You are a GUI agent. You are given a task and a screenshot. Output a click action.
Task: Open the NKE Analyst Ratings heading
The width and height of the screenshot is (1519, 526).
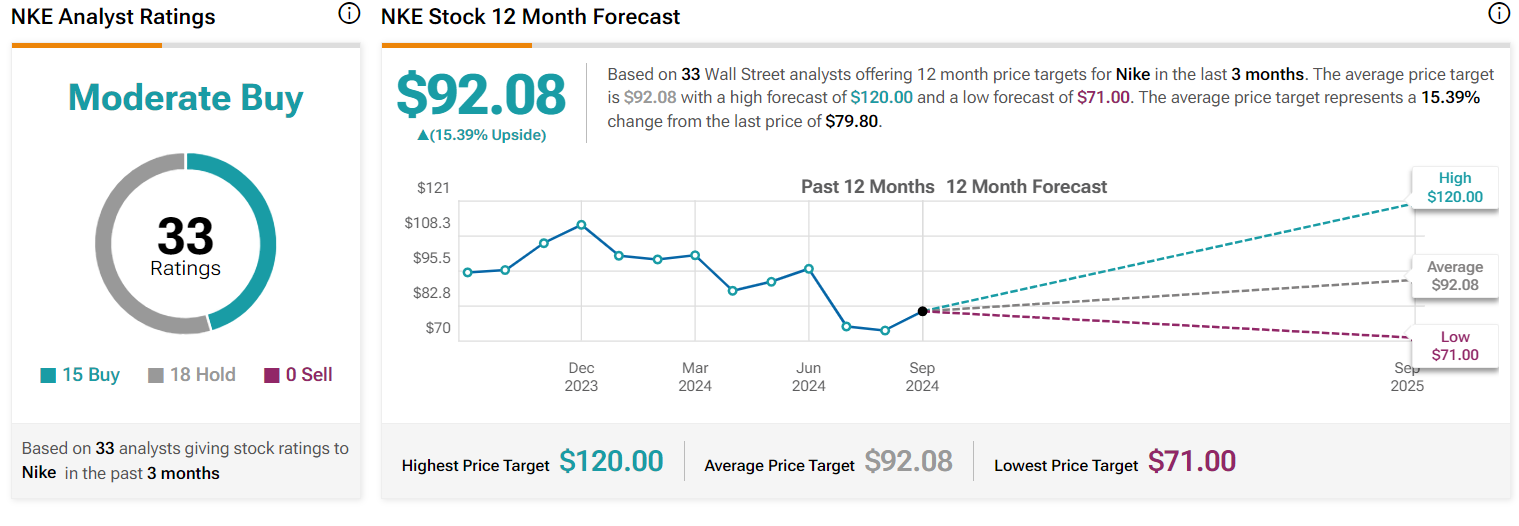tap(113, 17)
